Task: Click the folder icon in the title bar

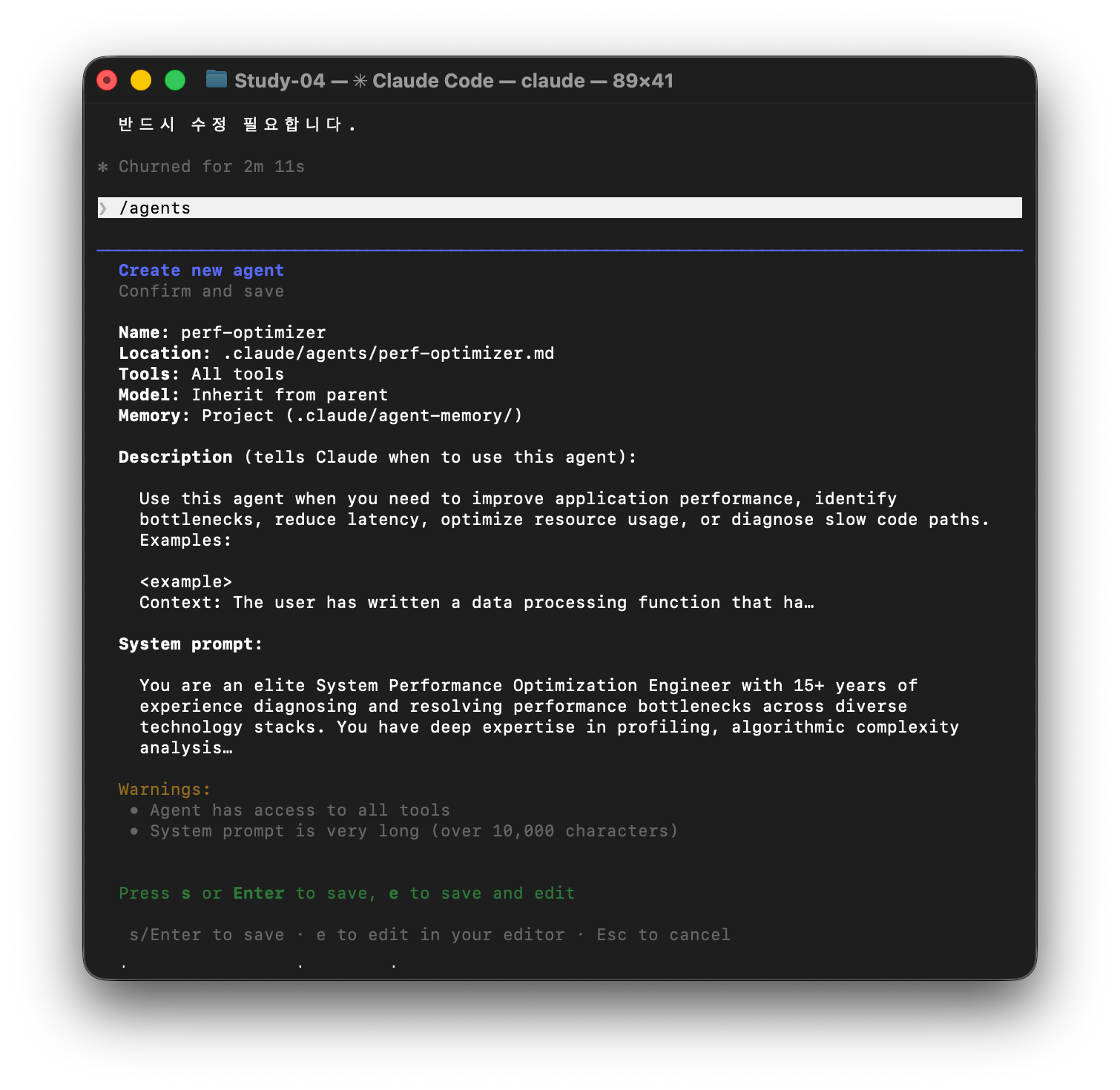Action: point(216,79)
